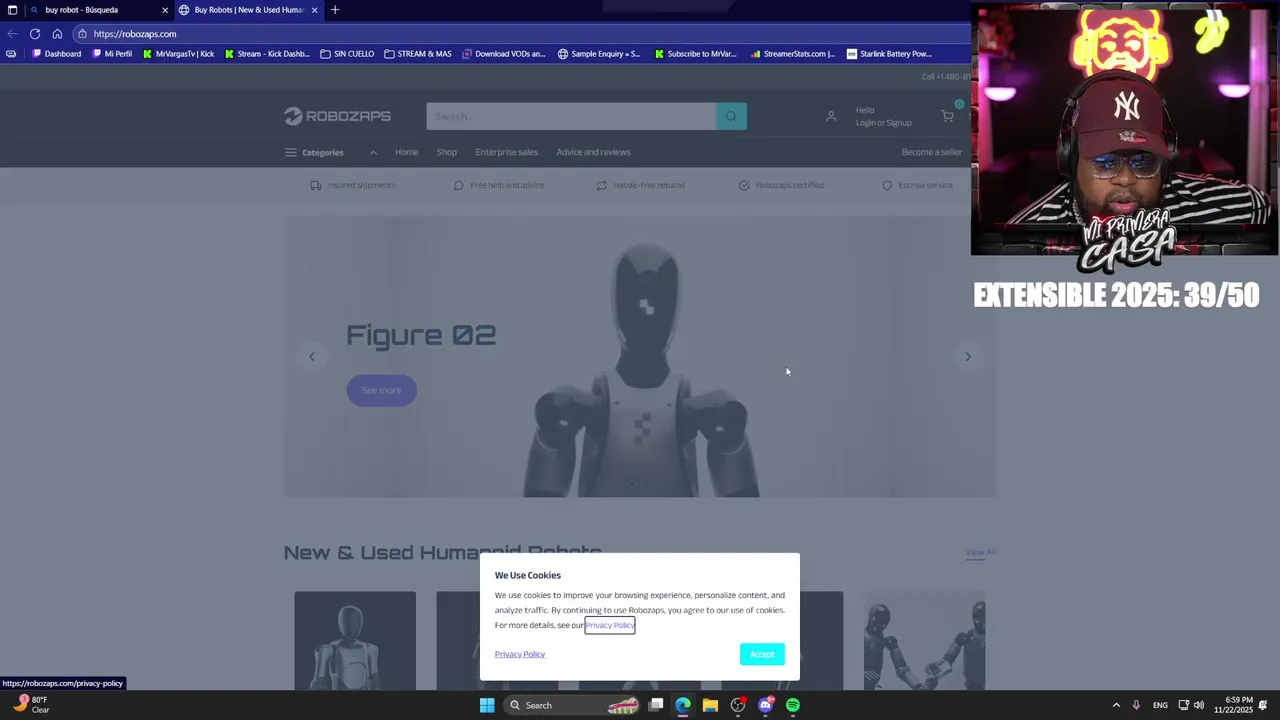
Task: Open Discord from taskbar
Action: click(766, 705)
